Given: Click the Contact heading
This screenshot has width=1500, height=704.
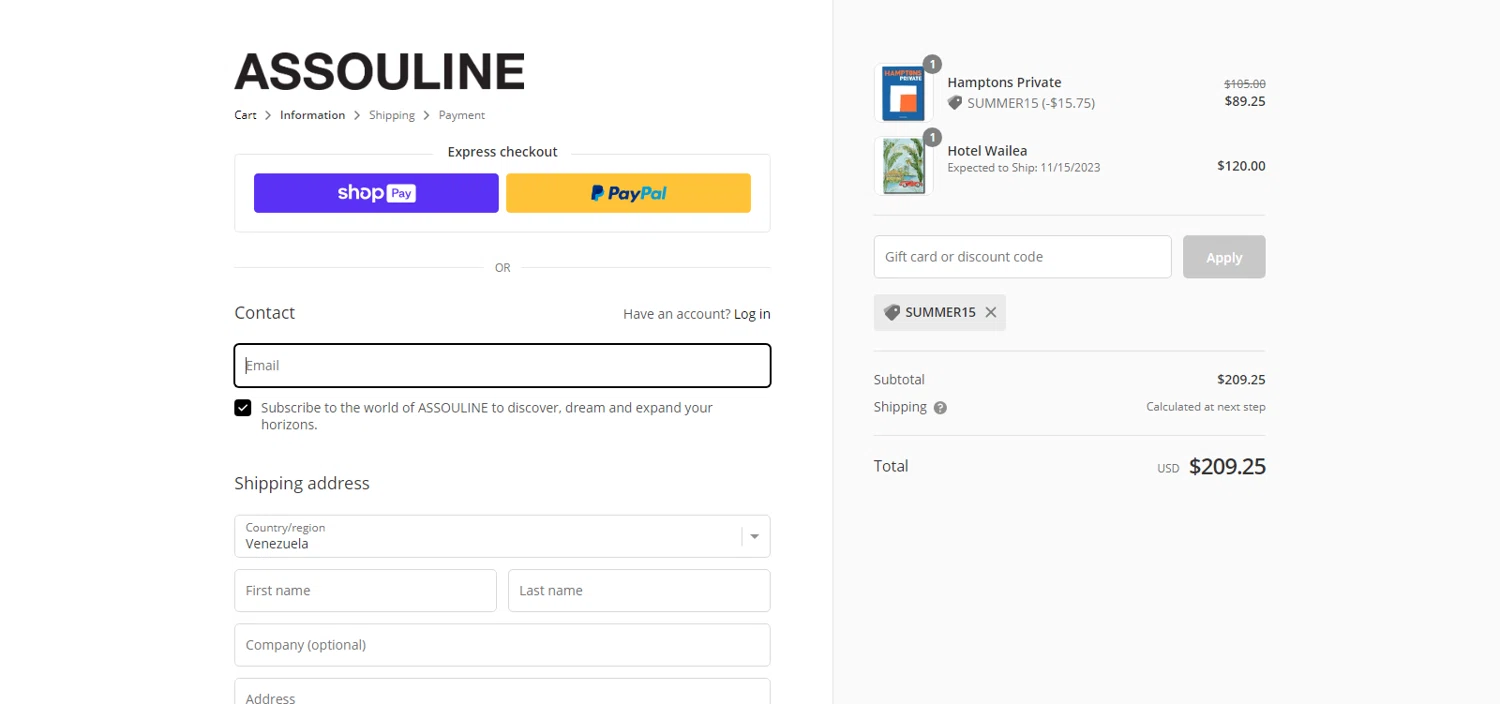Looking at the screenshot, I should (264, 313).
